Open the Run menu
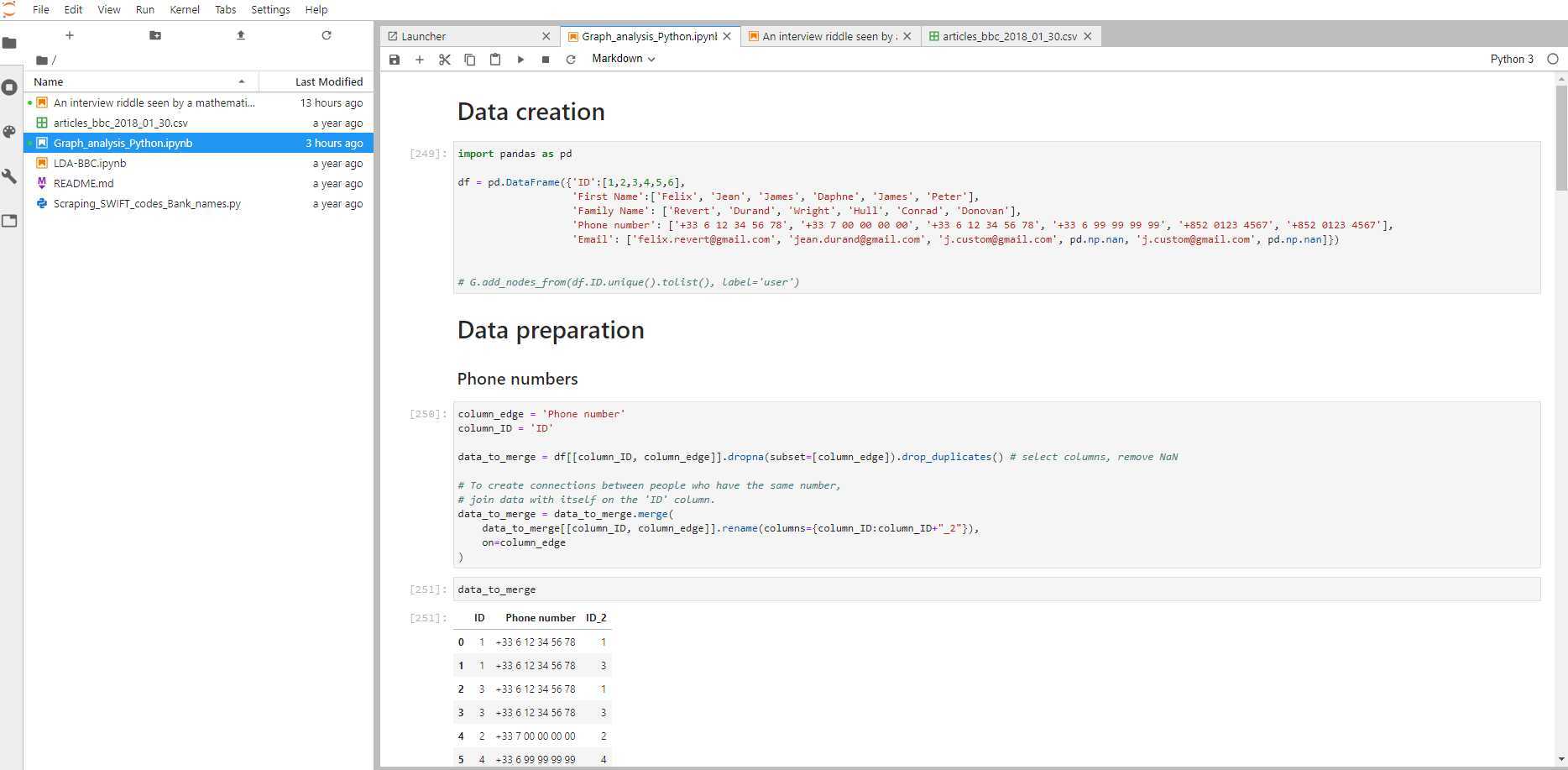This screenshot has width=1568, height=770. (x=145, y=9)
